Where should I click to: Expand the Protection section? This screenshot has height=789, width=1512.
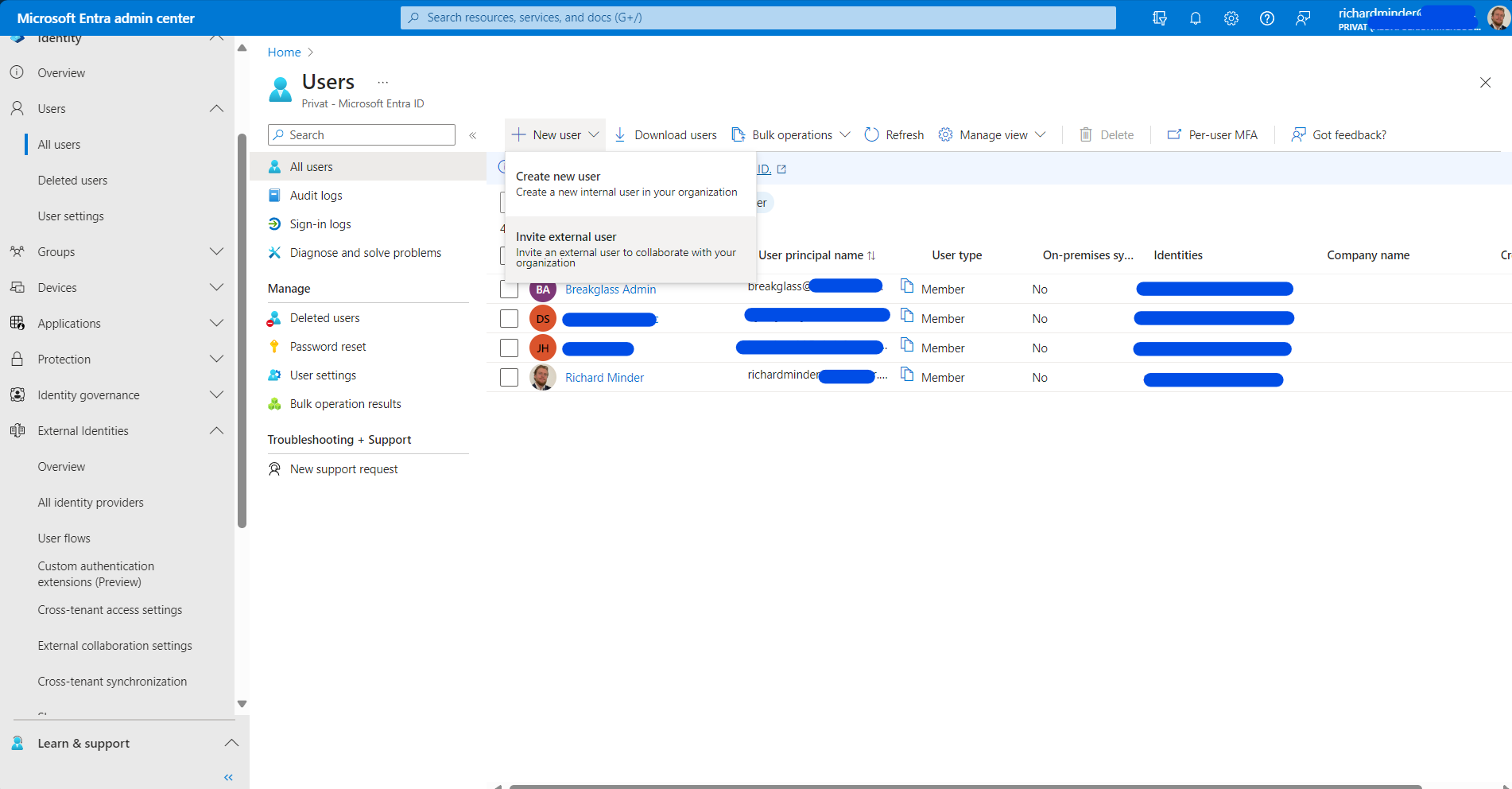[x=216, y=360]
